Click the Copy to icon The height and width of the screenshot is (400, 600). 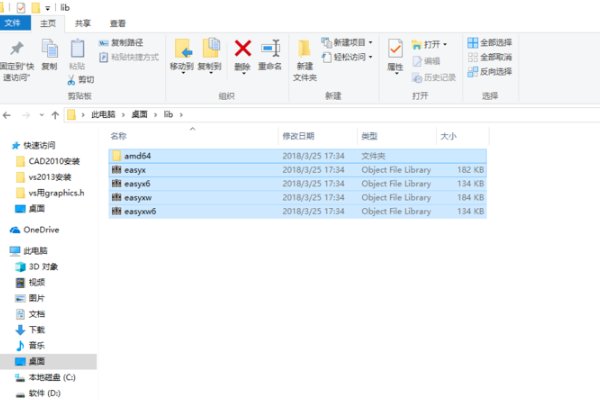pos(210,48)
